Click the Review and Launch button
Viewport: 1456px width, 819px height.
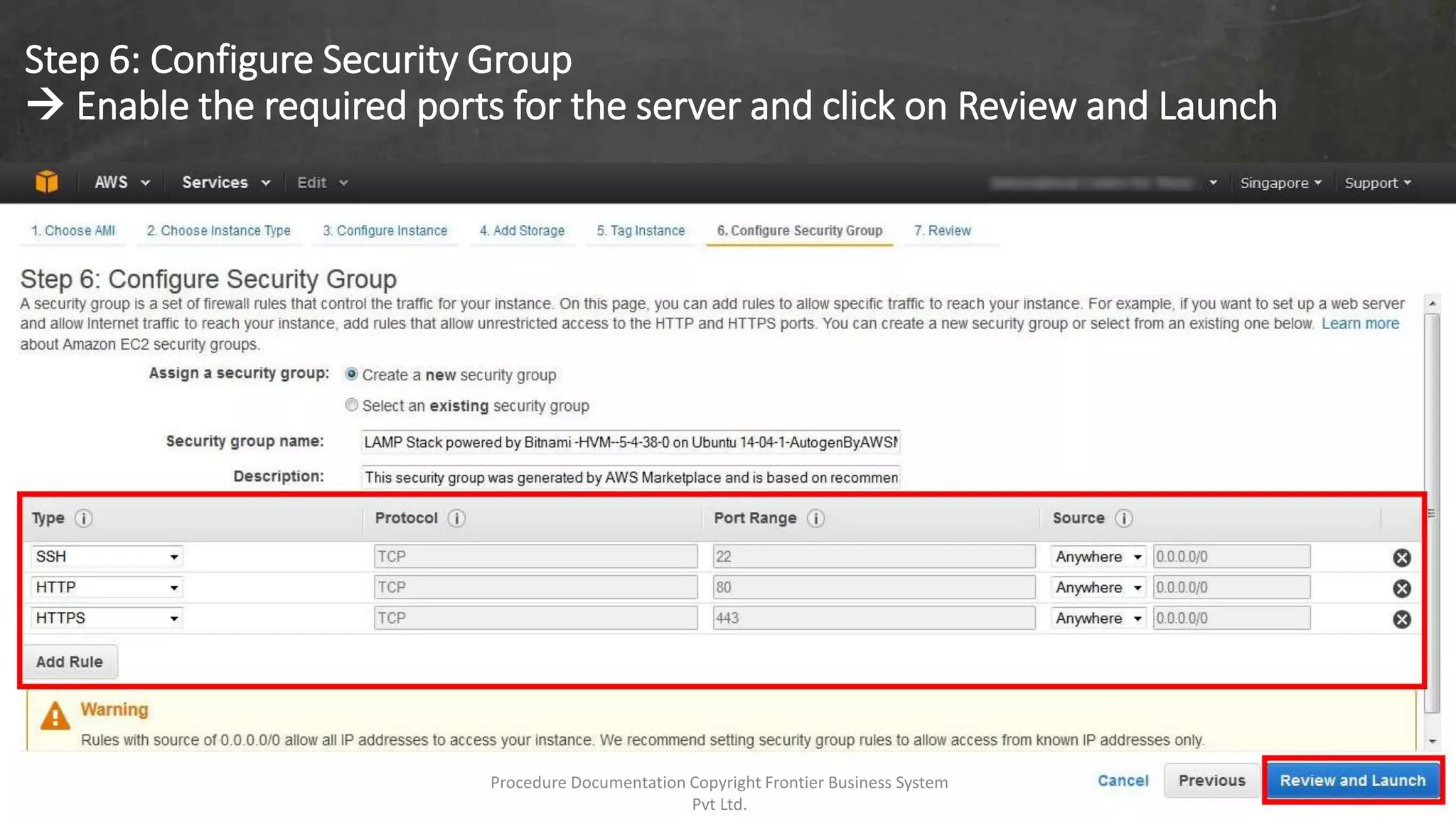click(x=1353, y=781)
